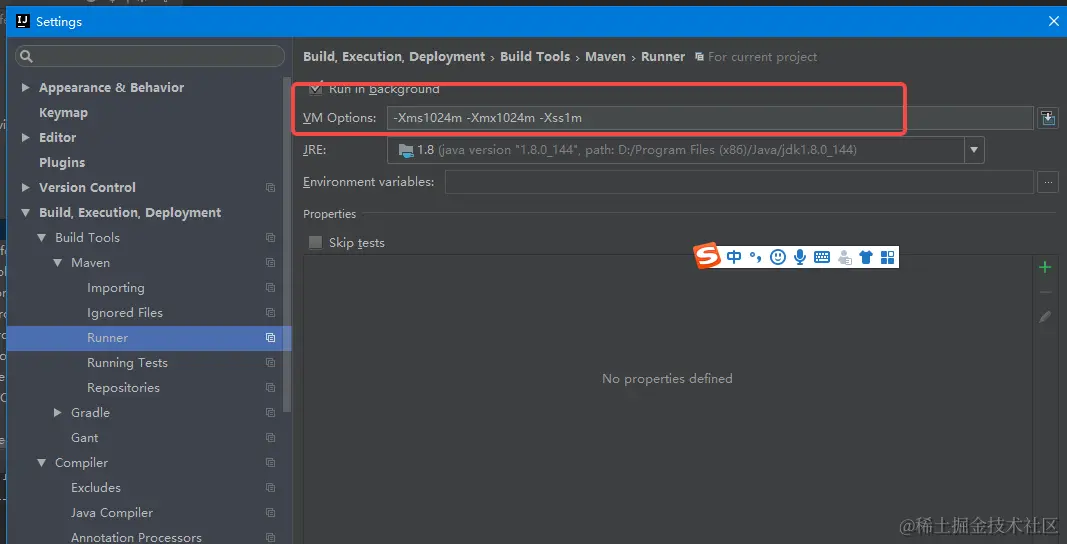1067x544 pixels.
Task: Click Maven in breadcrumb path
Action: pos(606,57)
